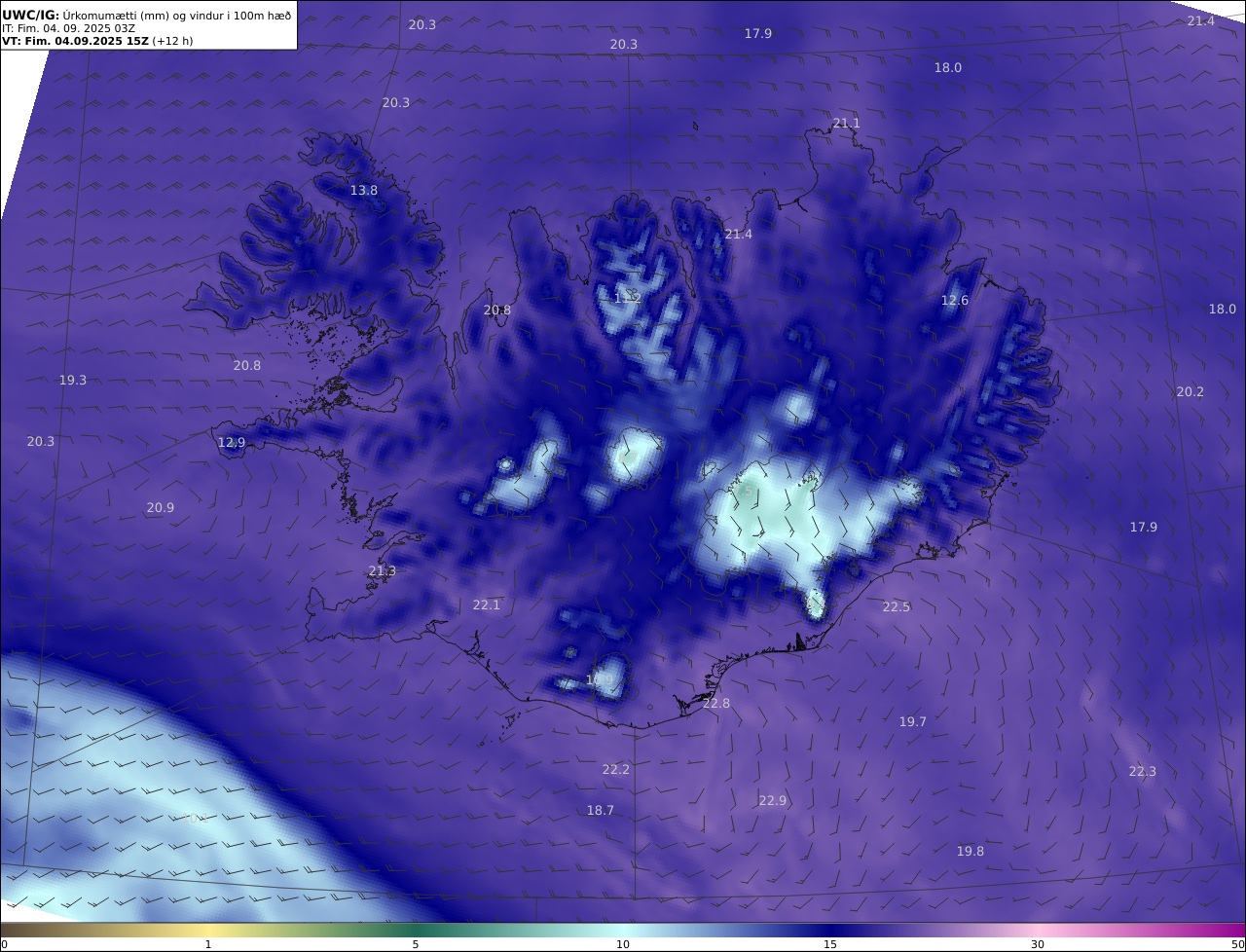Click the 15 mm tick on the color scale

pos(830,943)
